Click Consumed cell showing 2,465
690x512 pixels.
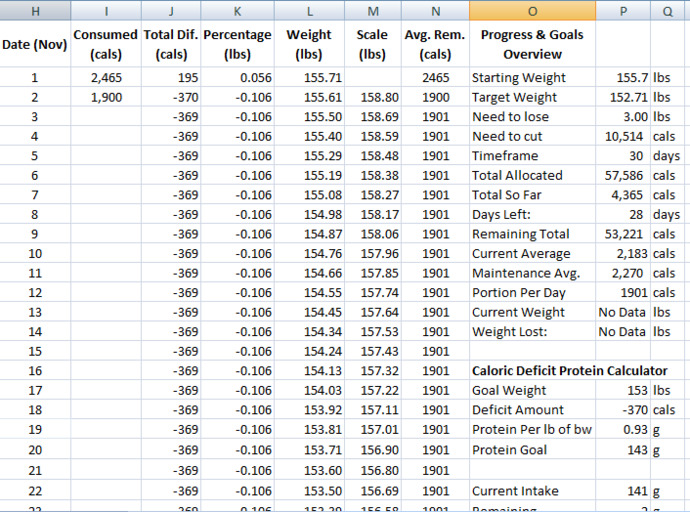(106, 77)
